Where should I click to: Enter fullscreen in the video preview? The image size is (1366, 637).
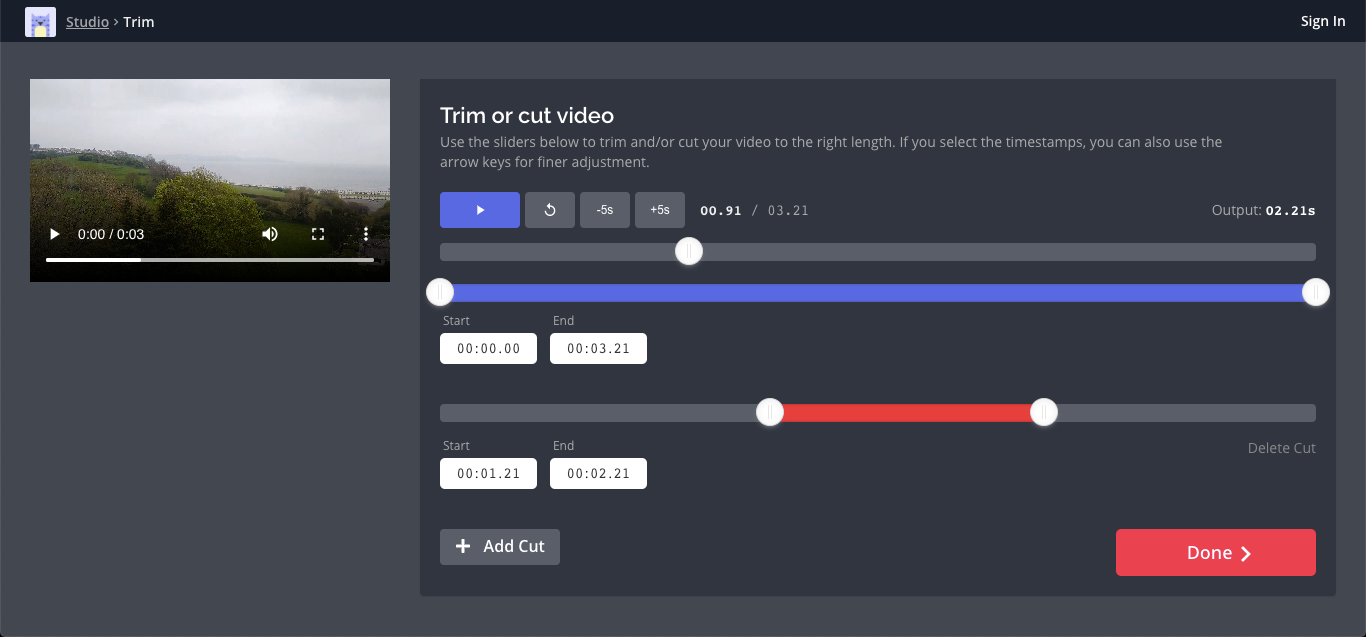(x=318, y=234)
